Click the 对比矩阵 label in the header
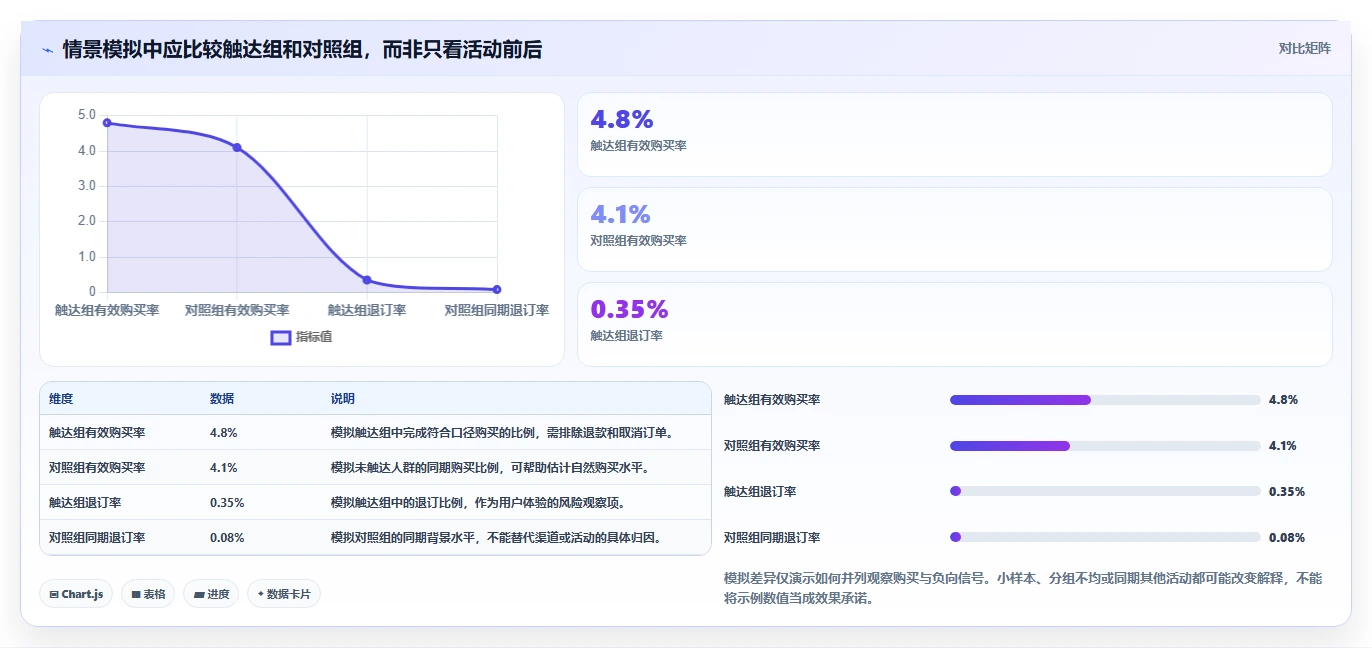 click(x=1304, y=48)
